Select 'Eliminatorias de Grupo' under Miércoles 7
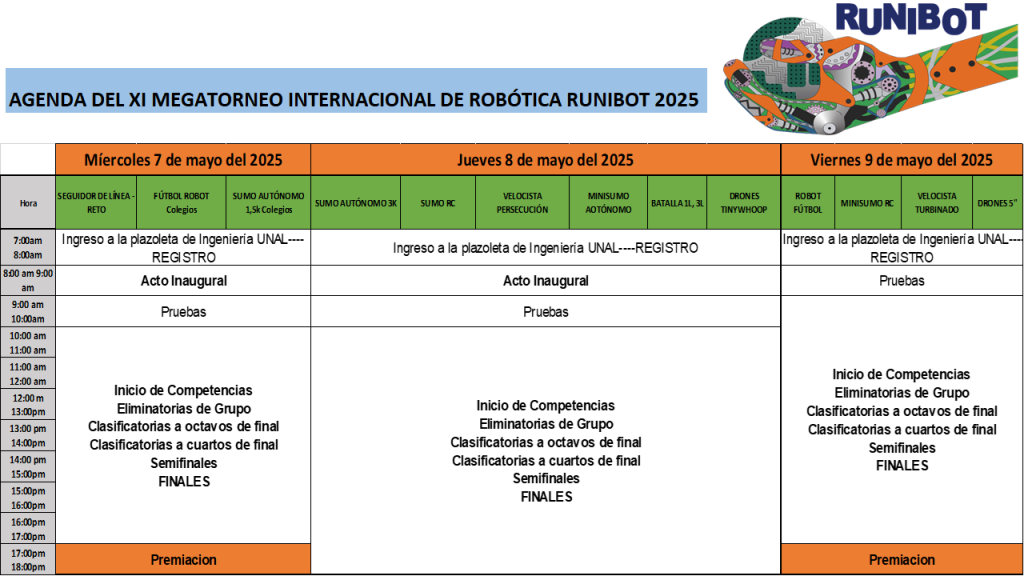Image resolution: width=1024 pixels, height=576 pixels. click(x=184, y=409)
